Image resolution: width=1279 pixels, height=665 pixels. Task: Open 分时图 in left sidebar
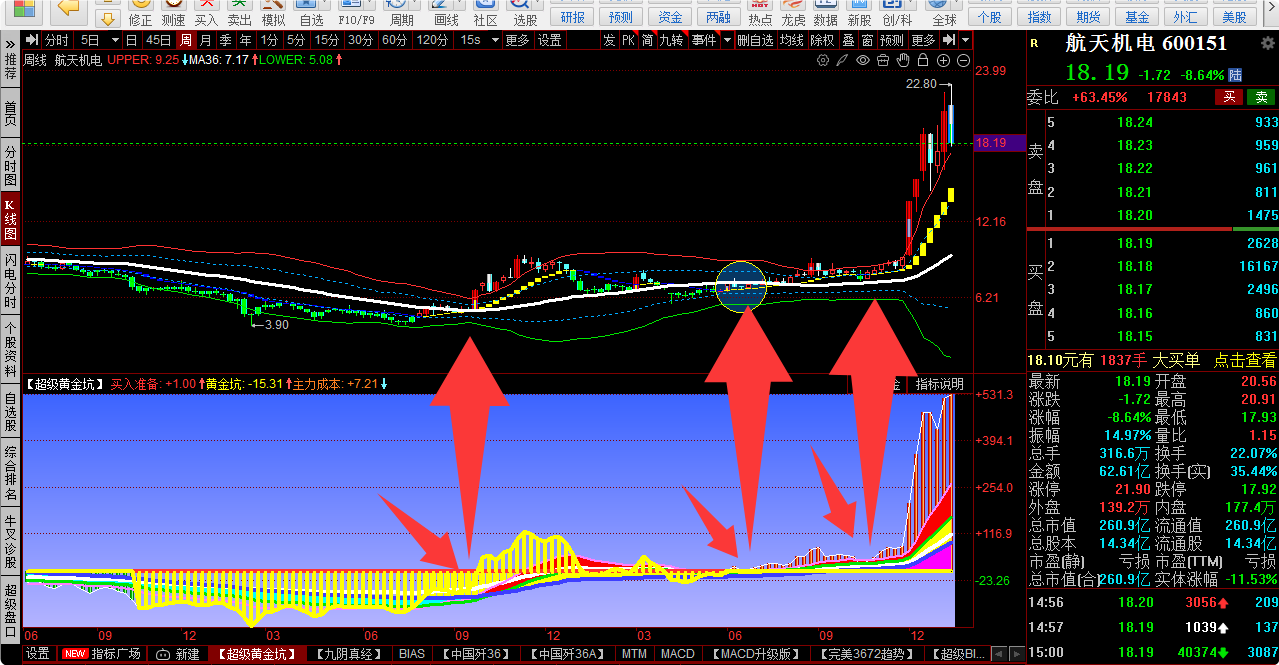click(x=10, y=166)
